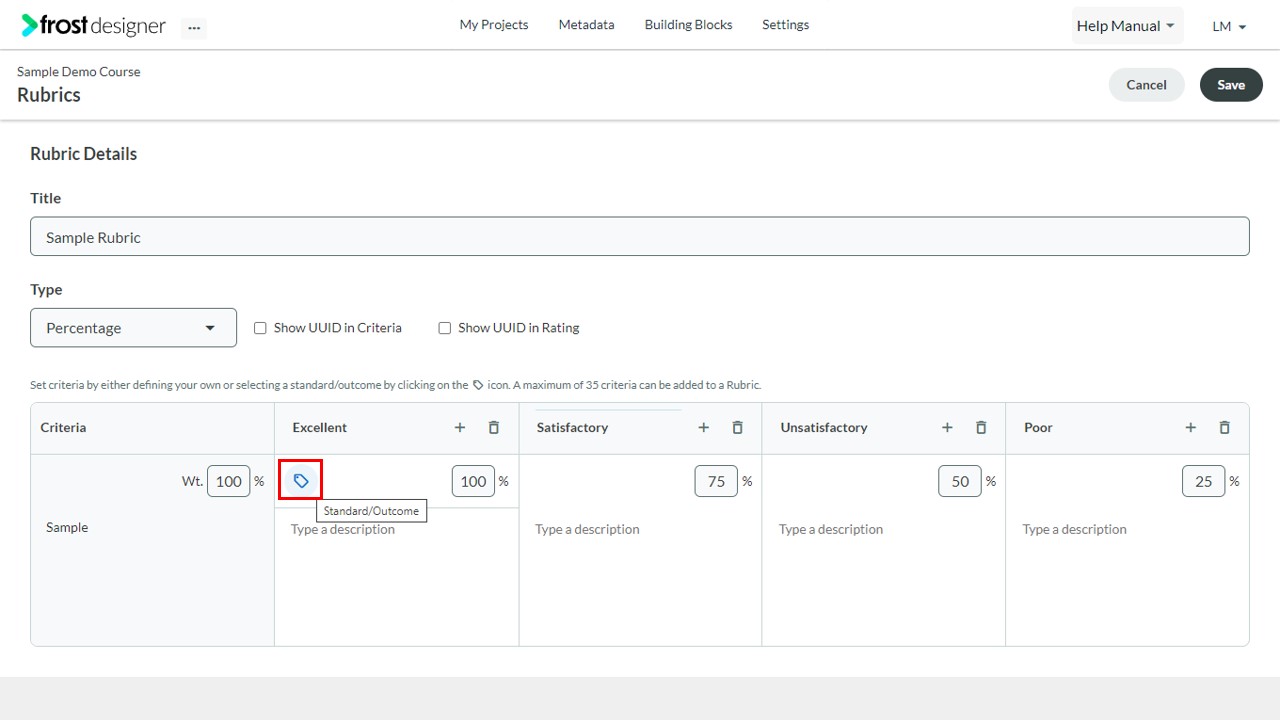Image resolution: width=1280 pixels, height=720 pixels.
Task: Open the Standard/Outcome tag icon
Action: 301,481
